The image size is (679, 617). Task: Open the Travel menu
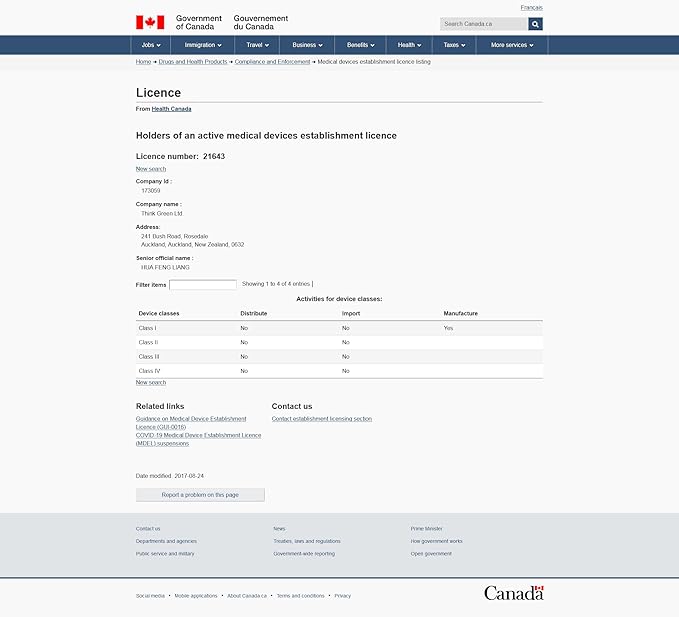click(259, 45)
